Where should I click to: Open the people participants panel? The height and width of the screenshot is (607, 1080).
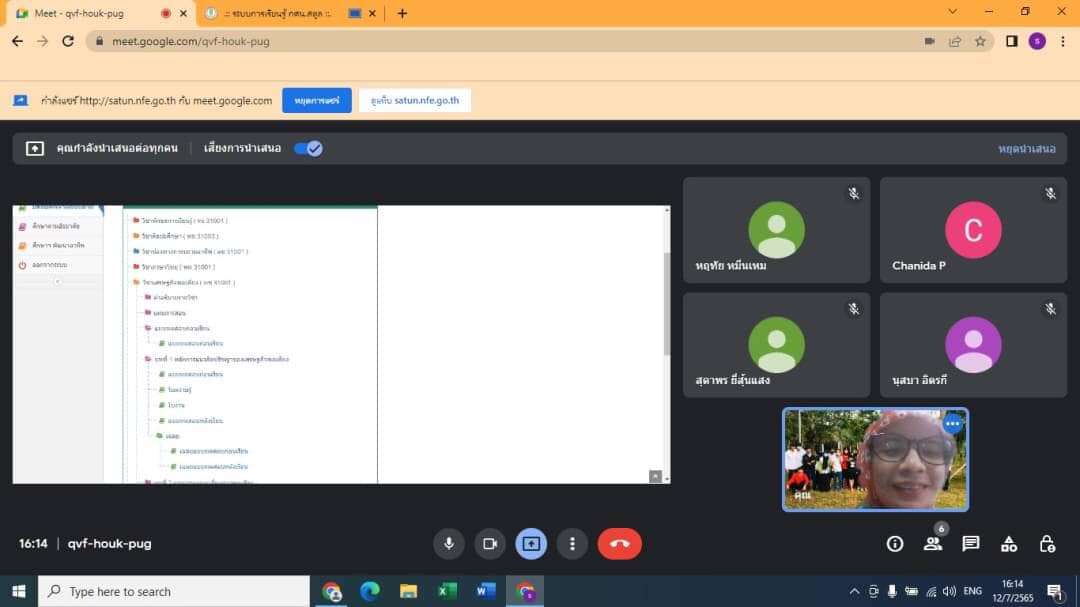[933, 544]
